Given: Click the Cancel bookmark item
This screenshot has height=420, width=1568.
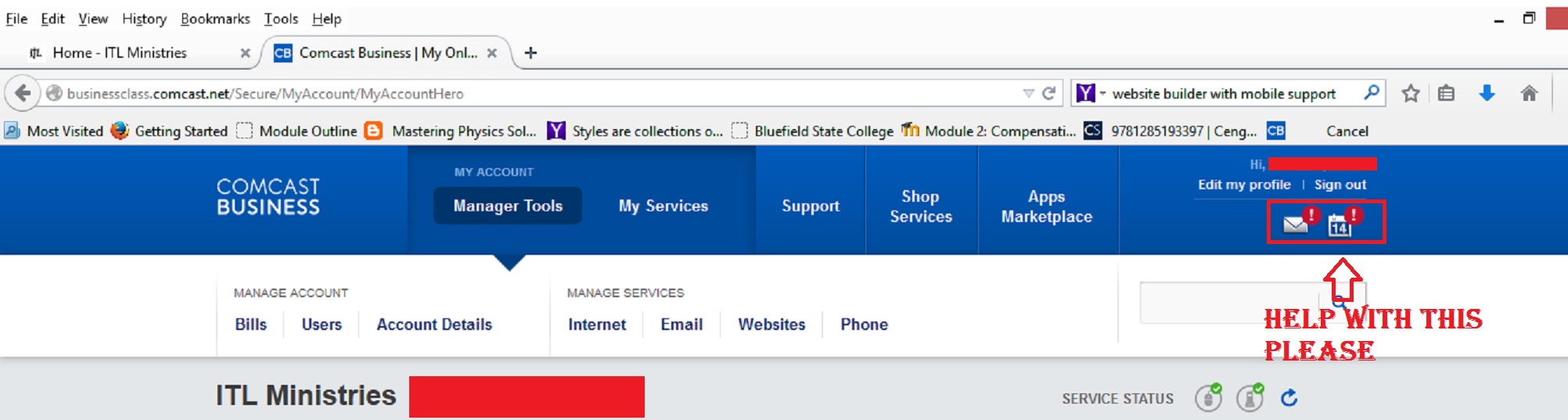Looking at the screenshot, I should [x=1347, y=131].
